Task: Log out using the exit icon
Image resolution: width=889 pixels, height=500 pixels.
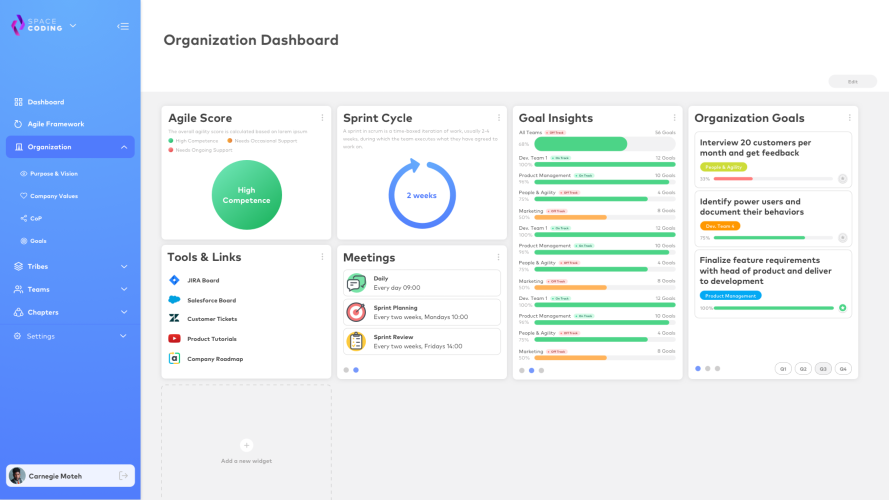Action: click(x=123, y=476)
